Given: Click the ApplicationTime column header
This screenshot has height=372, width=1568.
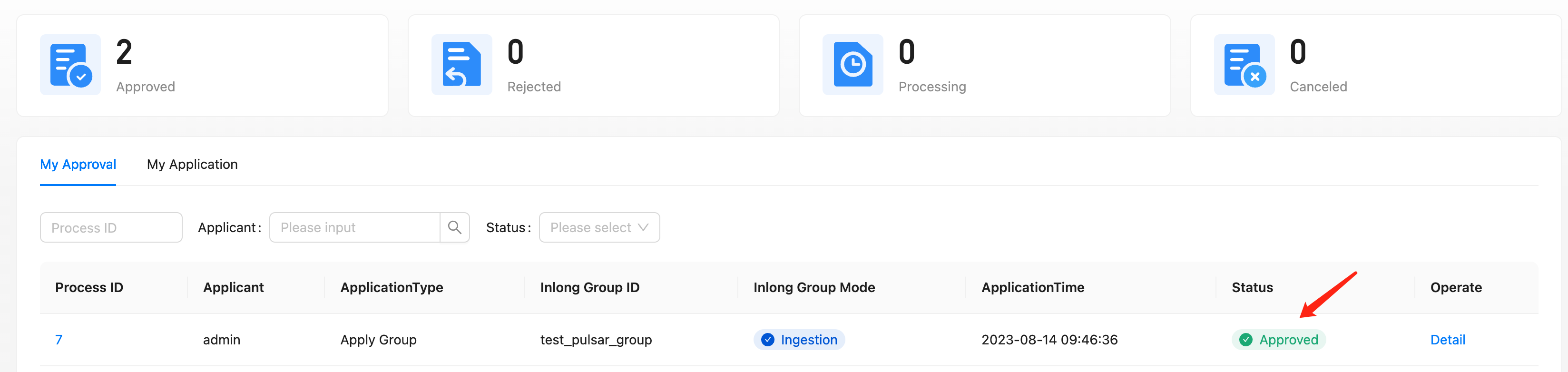Looking at the screenshot, I should click(1032, 287).
